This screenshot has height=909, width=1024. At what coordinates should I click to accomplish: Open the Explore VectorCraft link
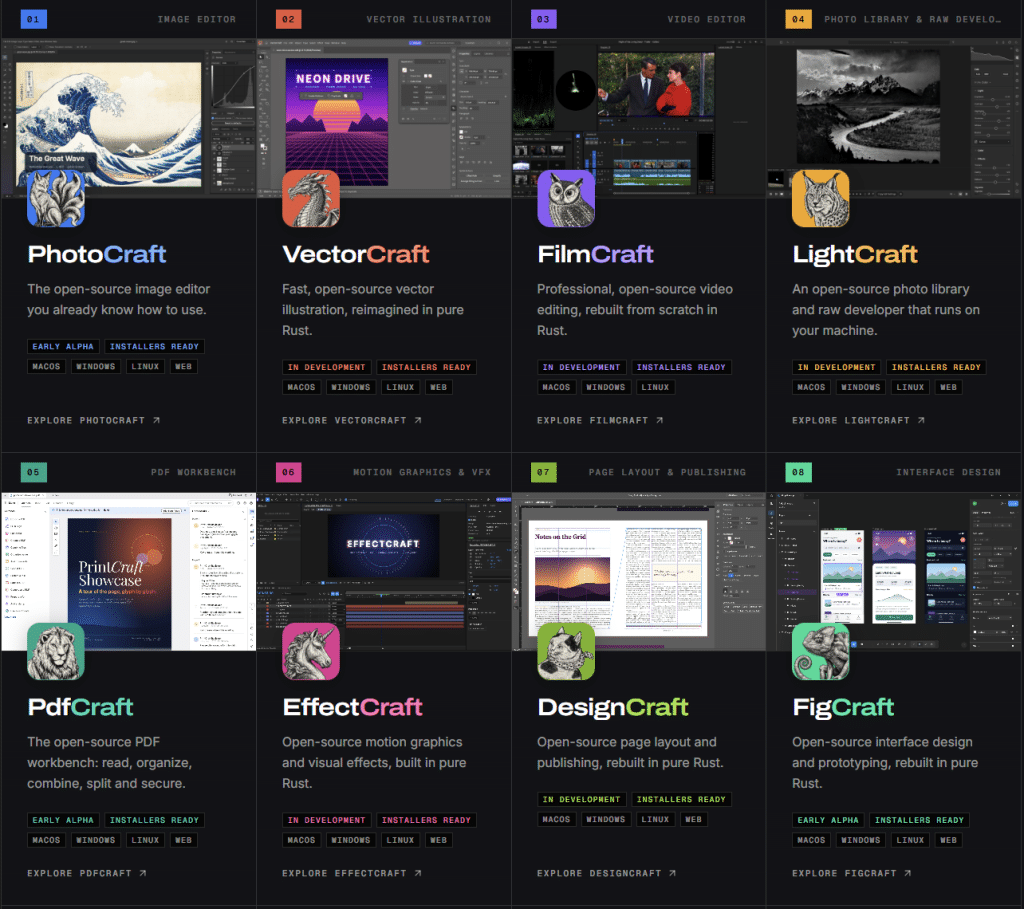(352, 421)
